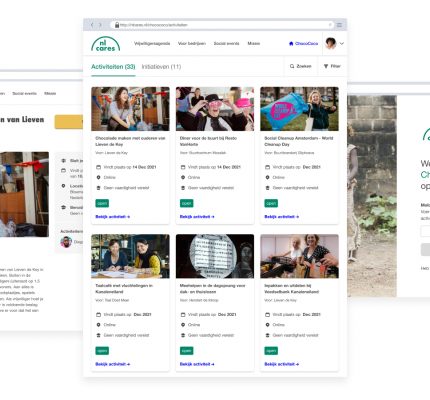430x400 pixels.
Task: Click location pin on Chocolade maken card
Action: coord(98,177)
